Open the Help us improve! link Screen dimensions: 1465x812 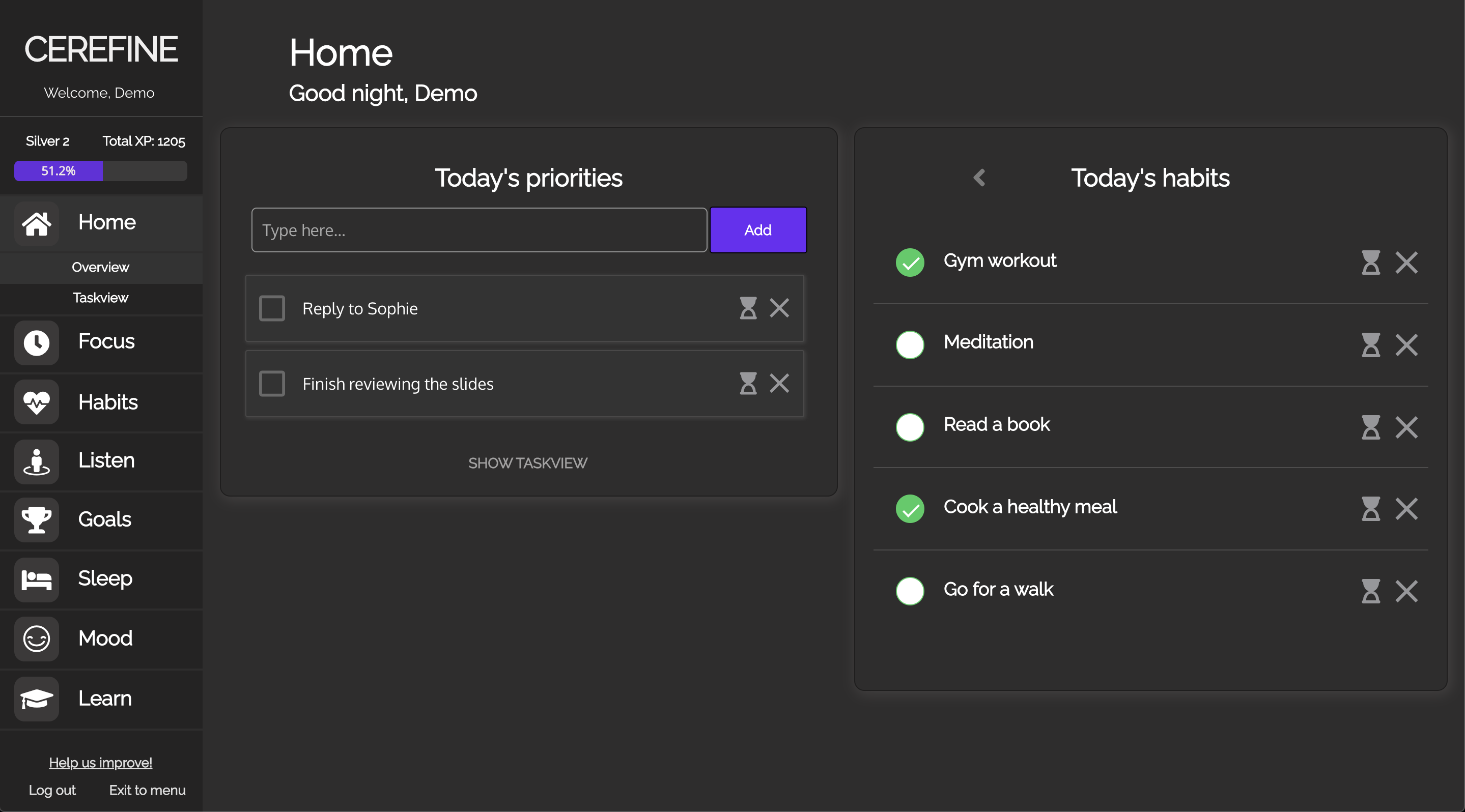101,763
